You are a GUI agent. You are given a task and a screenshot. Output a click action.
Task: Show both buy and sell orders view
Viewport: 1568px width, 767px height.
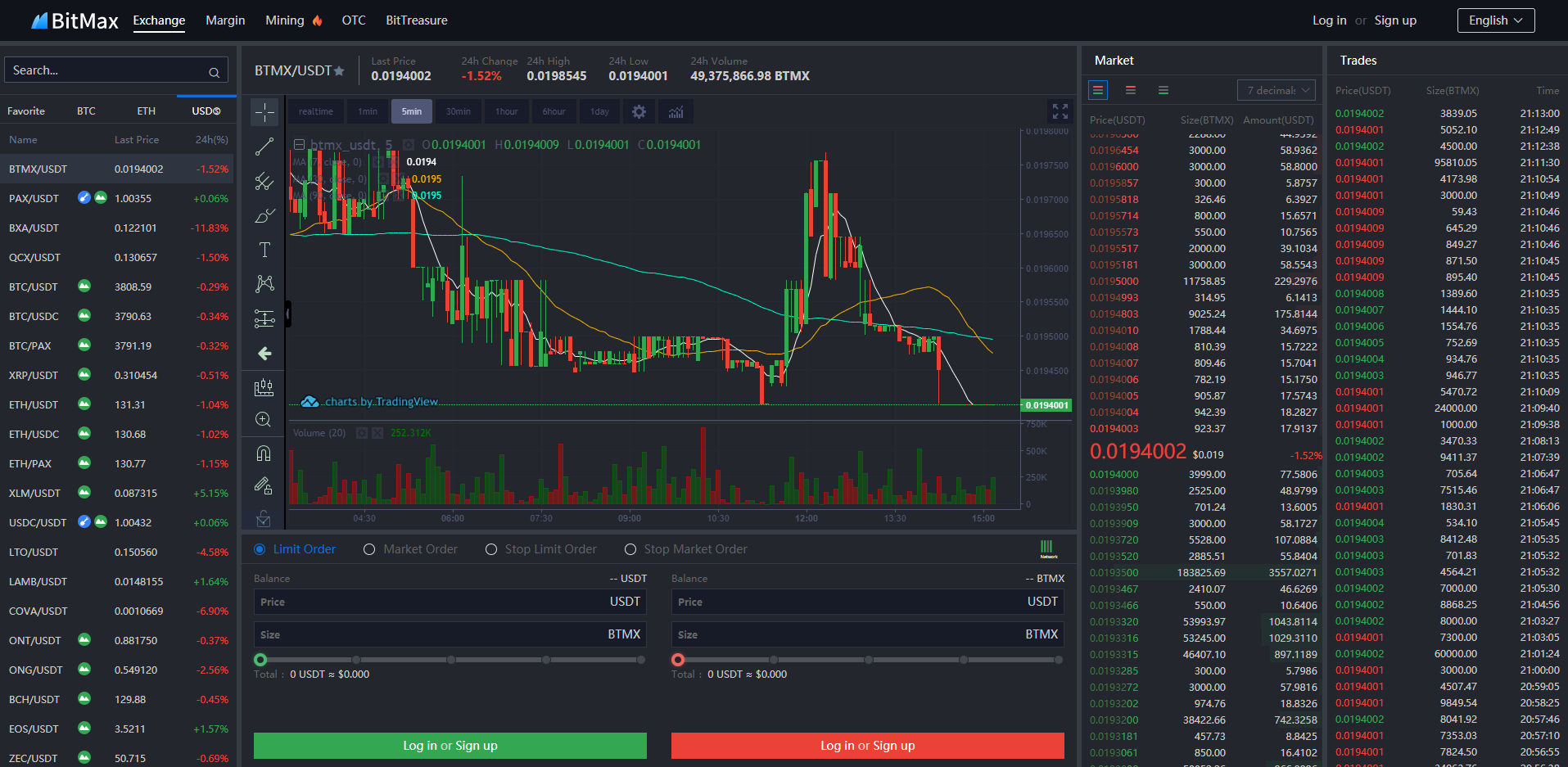tap(1098, 90)
